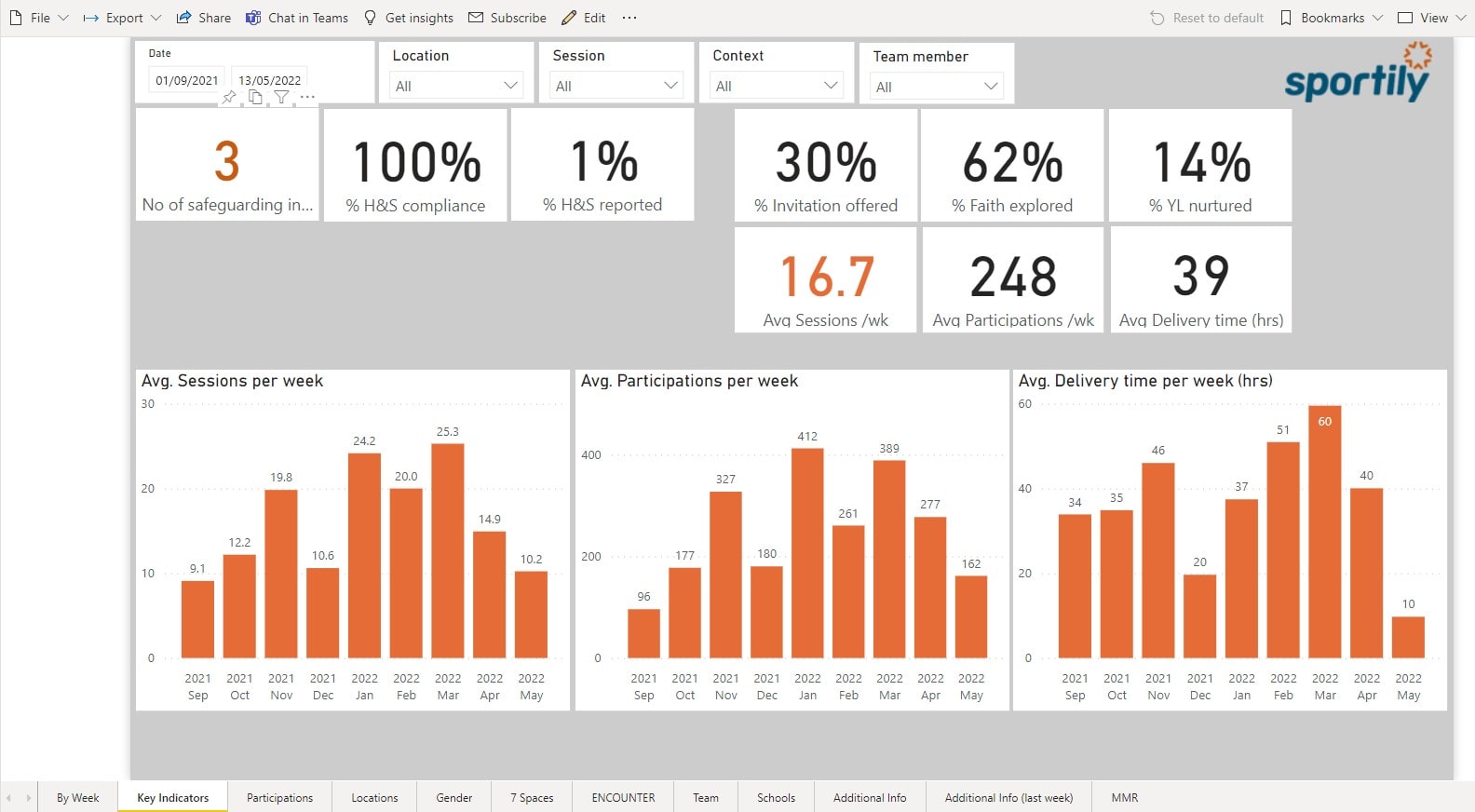
Task: Open more options on the safeguarding card
Action: [x=307, y=98]
